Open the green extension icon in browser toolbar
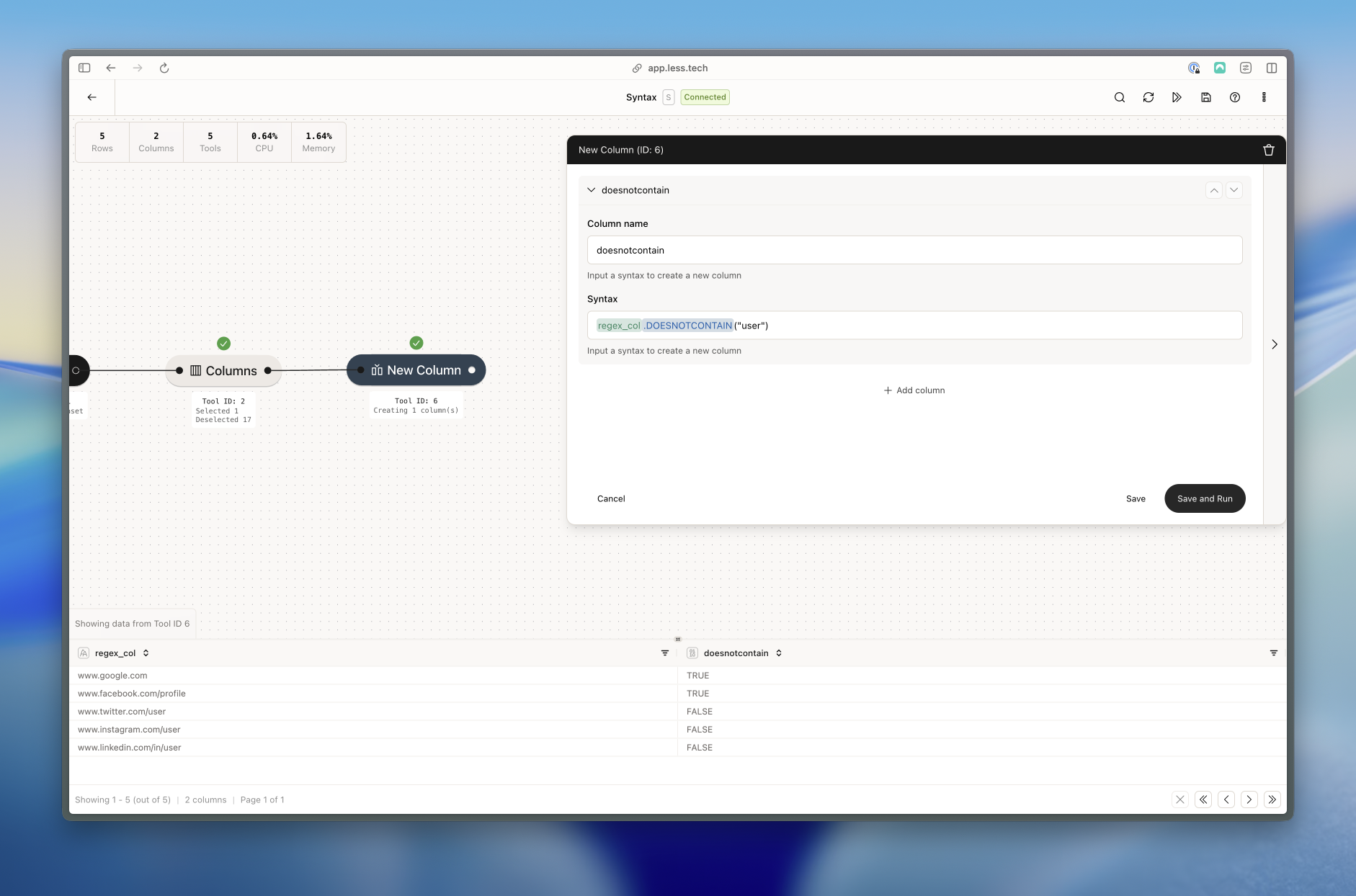Viewport: 1356px width, 896px height. point(1220,68)
